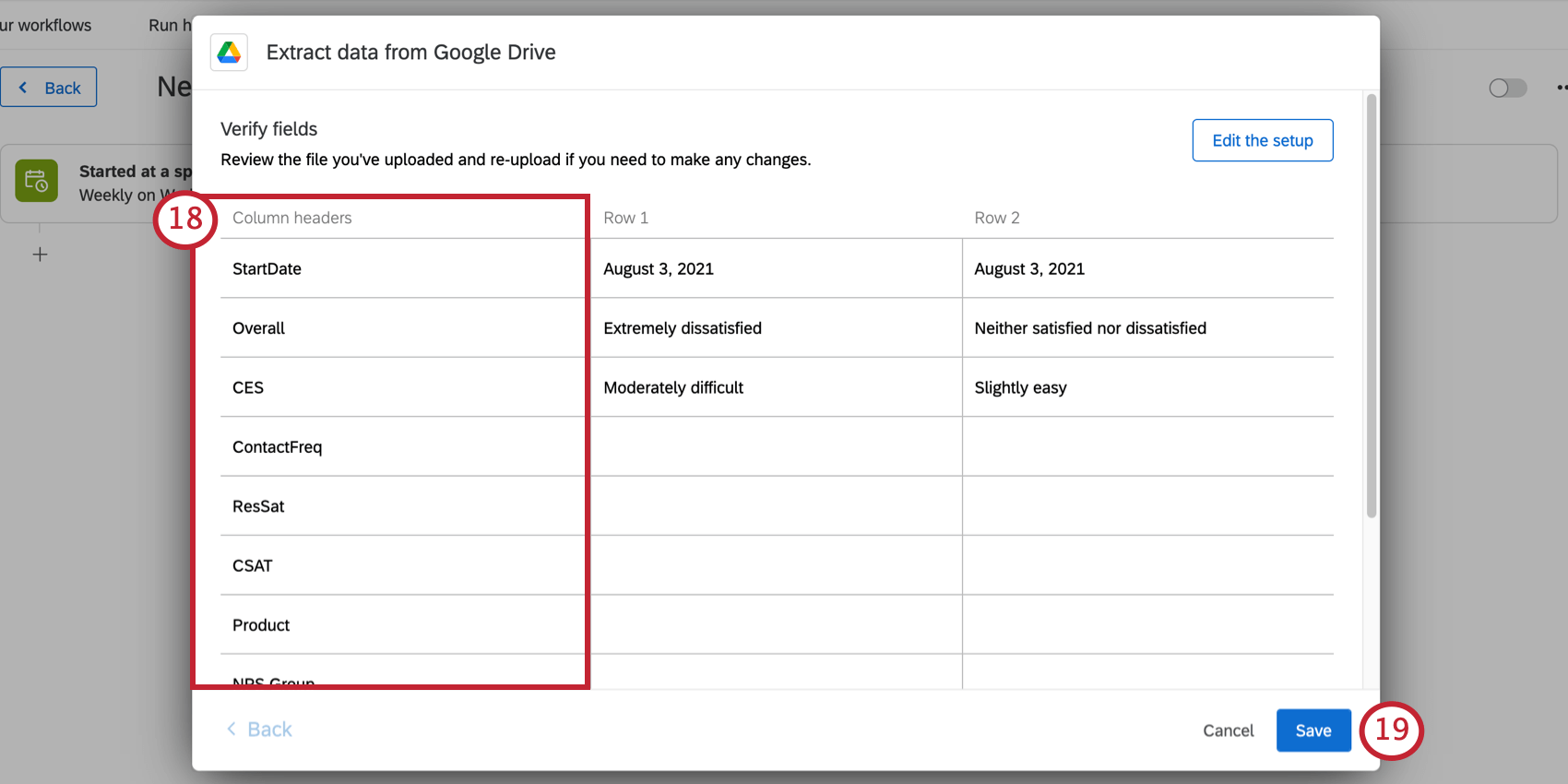Click the scheduled event calendar icon
The image size is (1568, 784).
(36, 181)
